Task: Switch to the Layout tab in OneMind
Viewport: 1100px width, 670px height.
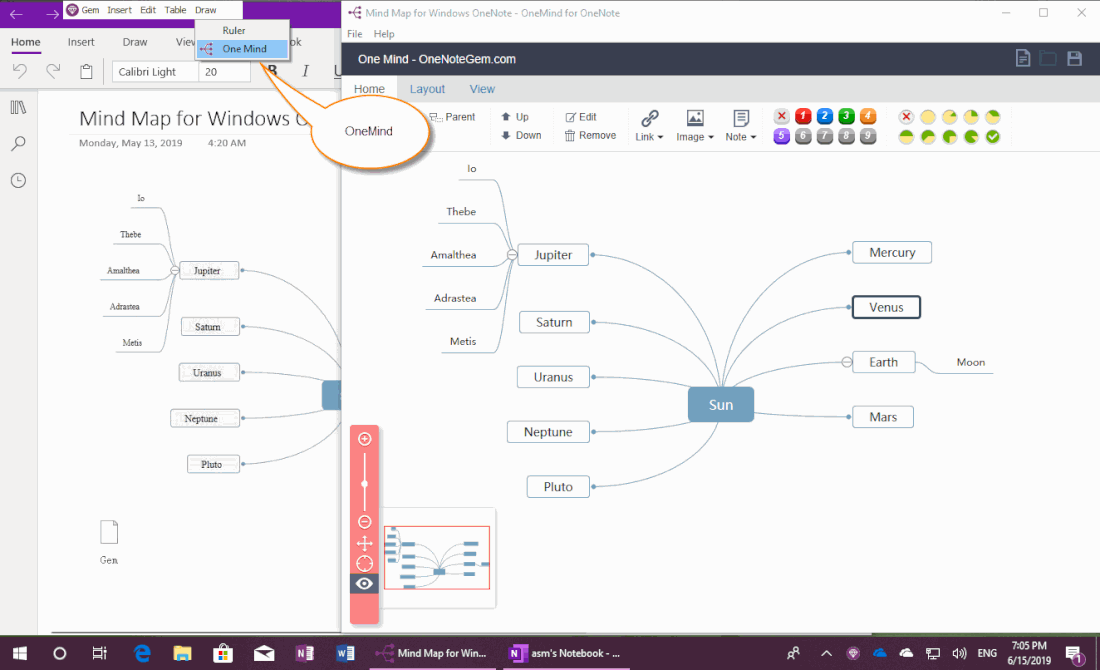Action: [427, 89]
